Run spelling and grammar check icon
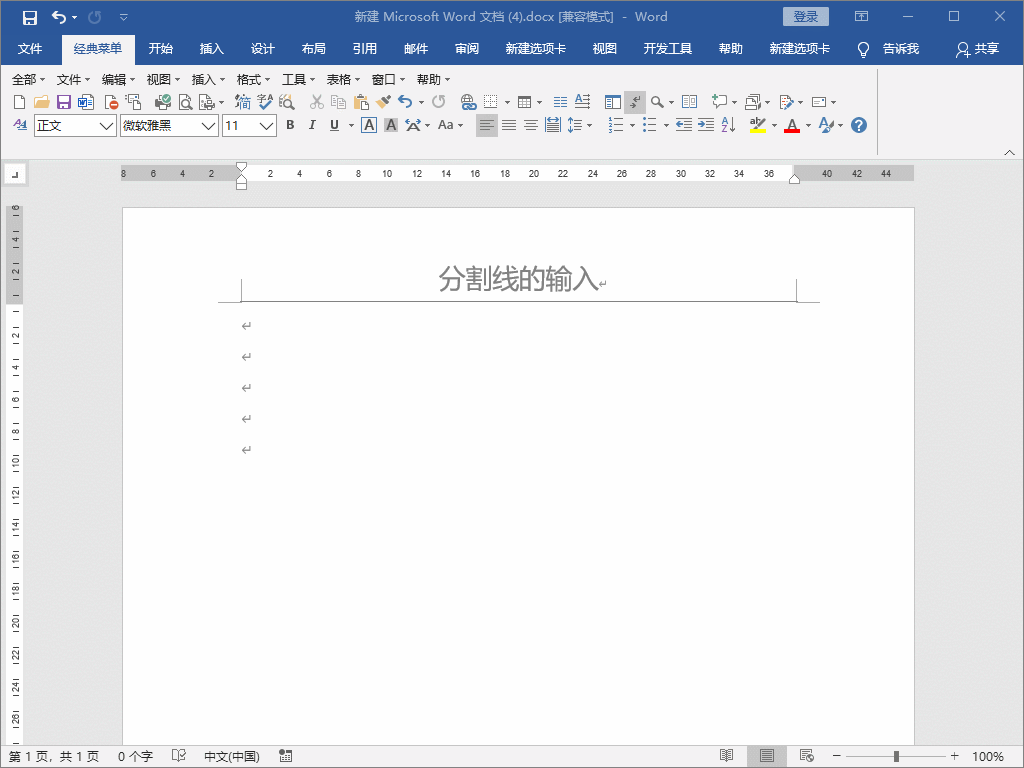1024x768 pixels. coord(264,102)
